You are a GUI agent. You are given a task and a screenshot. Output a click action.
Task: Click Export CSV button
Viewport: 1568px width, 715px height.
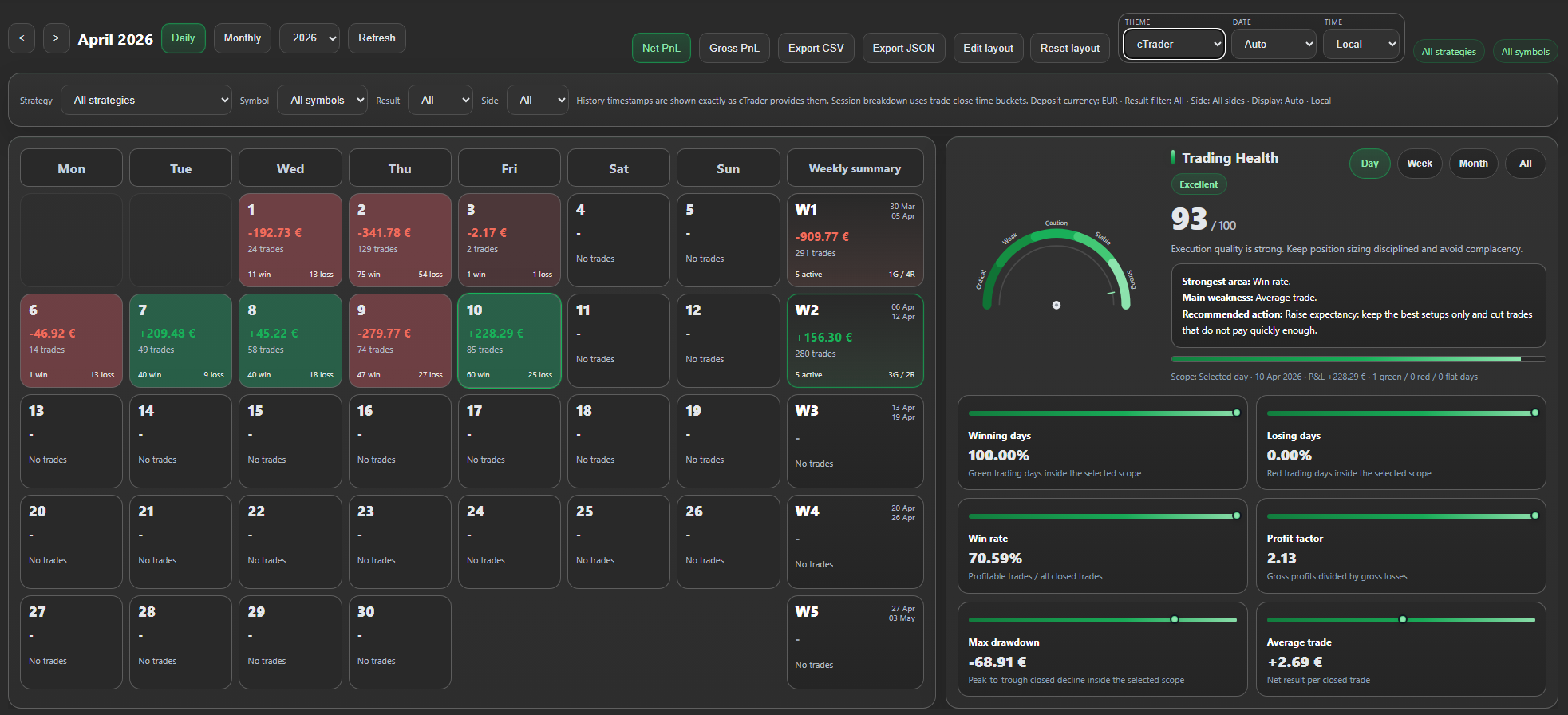[x=816, y=48]
